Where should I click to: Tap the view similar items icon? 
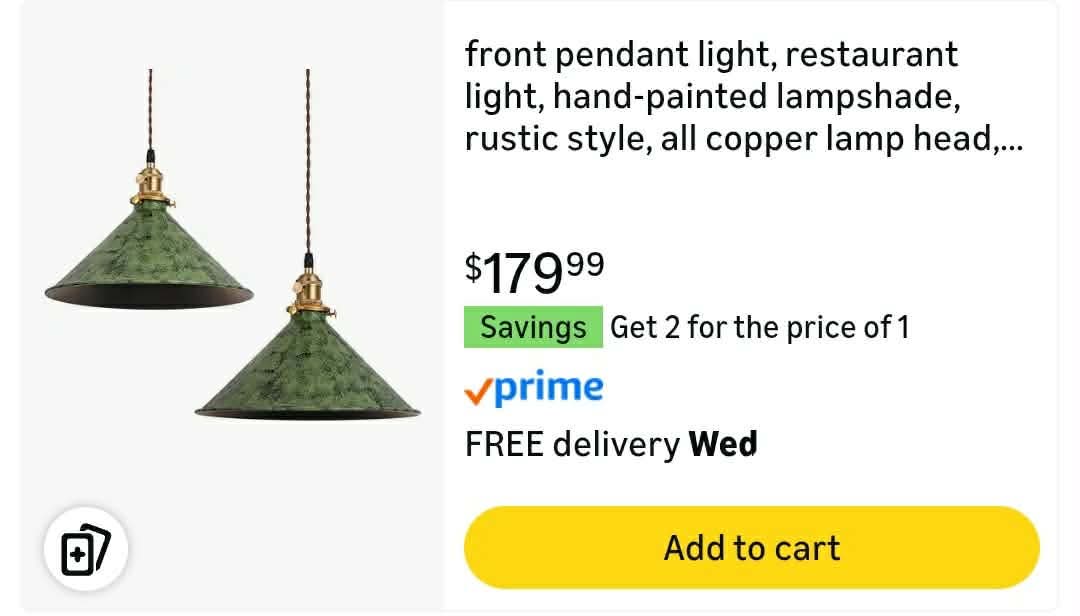(x=85, y=549)
